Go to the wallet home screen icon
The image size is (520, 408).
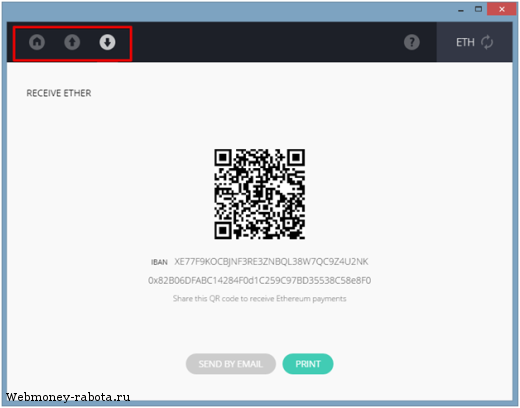point(37,42)
